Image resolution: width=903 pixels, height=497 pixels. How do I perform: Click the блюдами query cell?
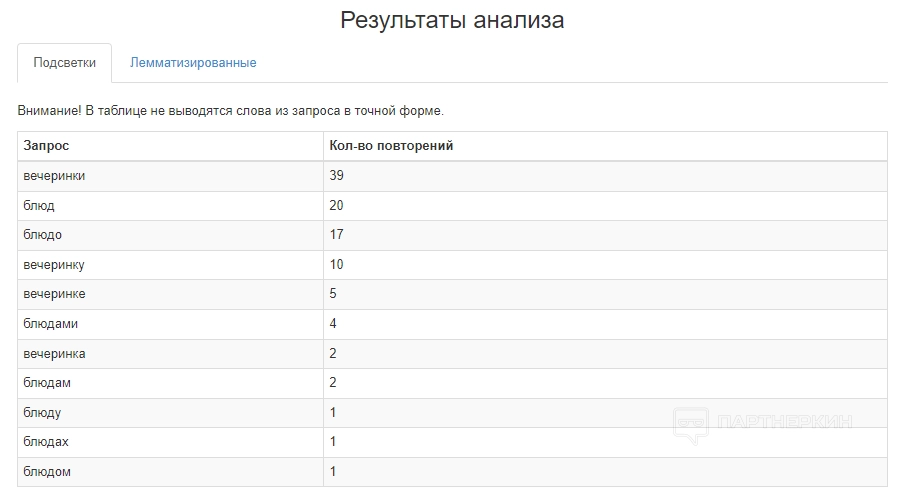coord(50,323)
